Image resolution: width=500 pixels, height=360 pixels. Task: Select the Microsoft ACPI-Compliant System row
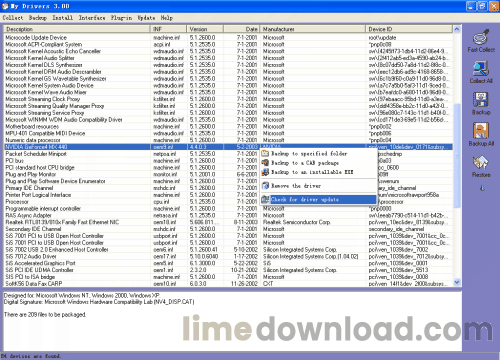[228, 44]
